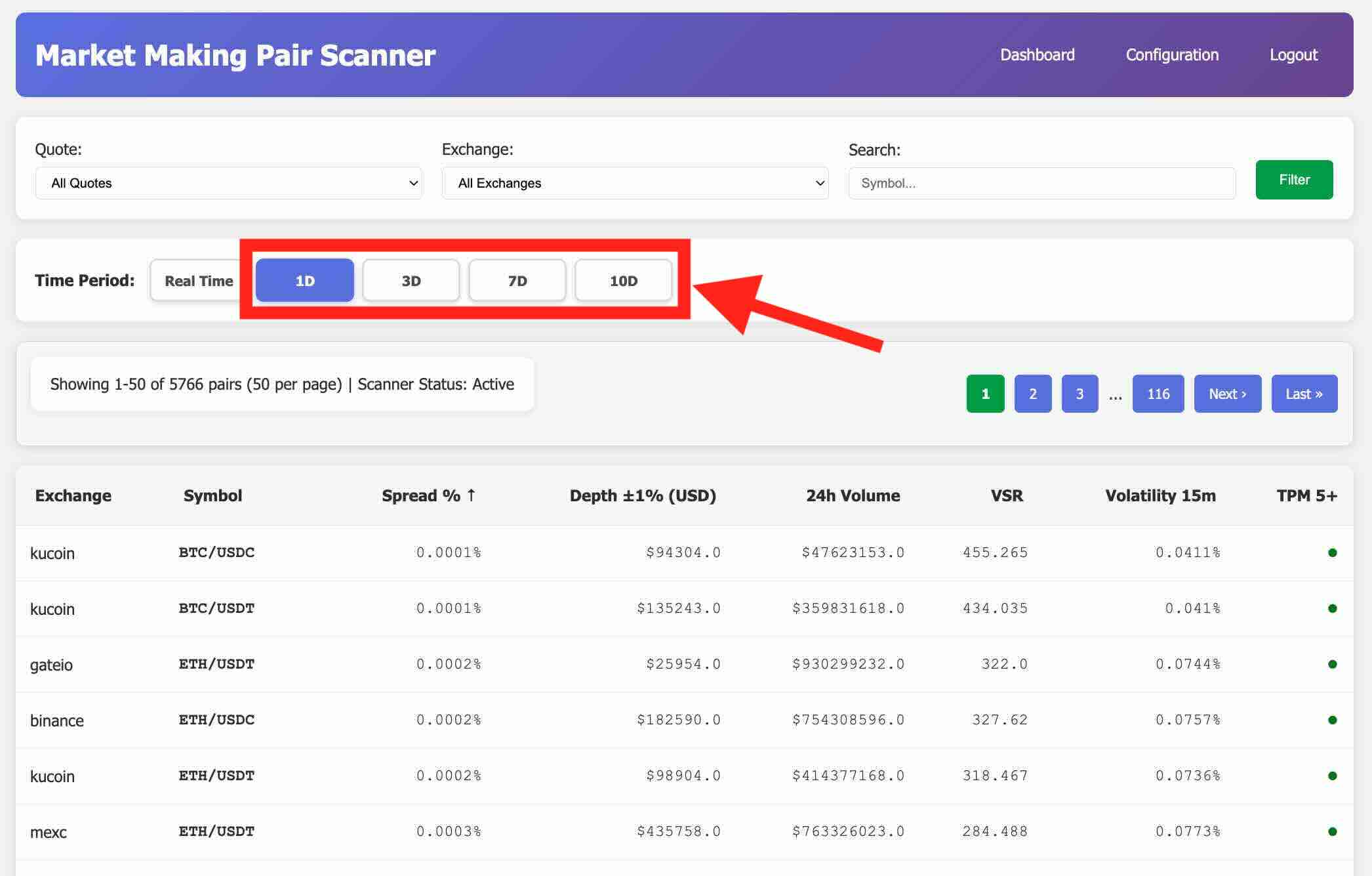Sort by Volatility 15m column header

coord(1161,495)
